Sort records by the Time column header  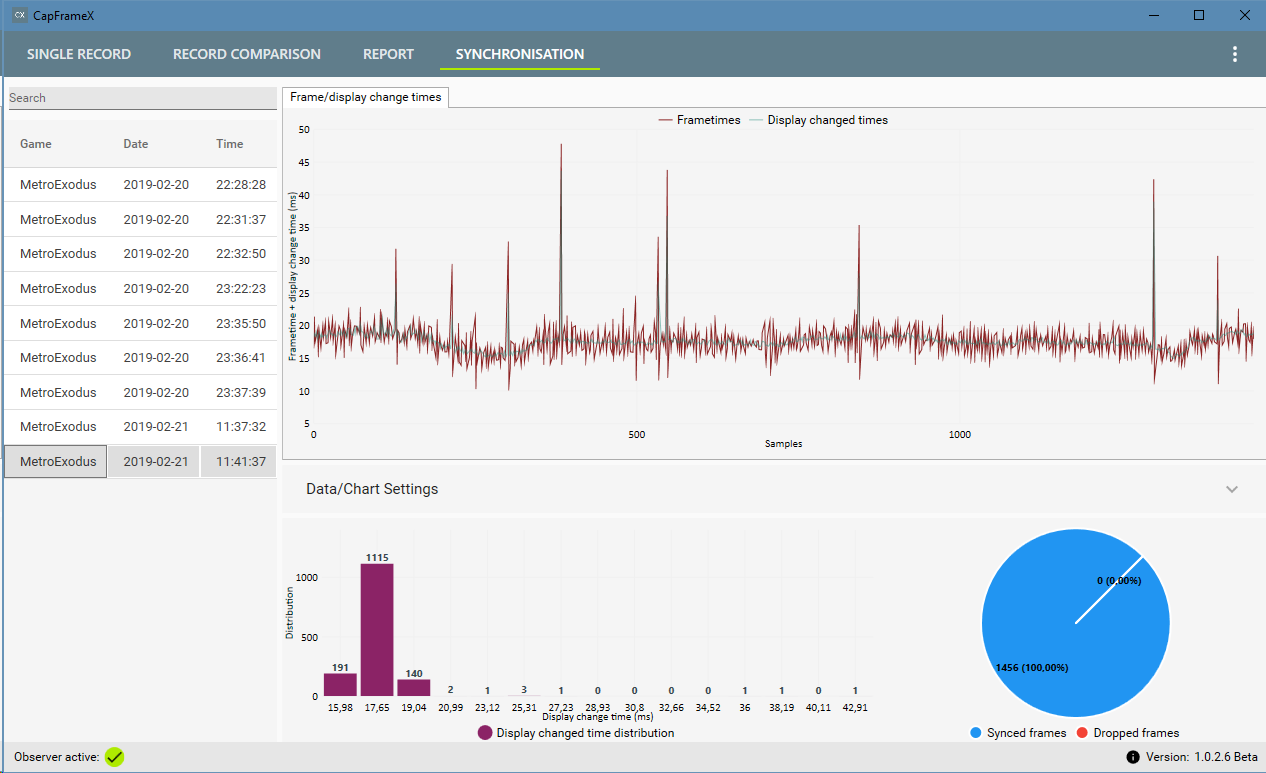[230, 144]
